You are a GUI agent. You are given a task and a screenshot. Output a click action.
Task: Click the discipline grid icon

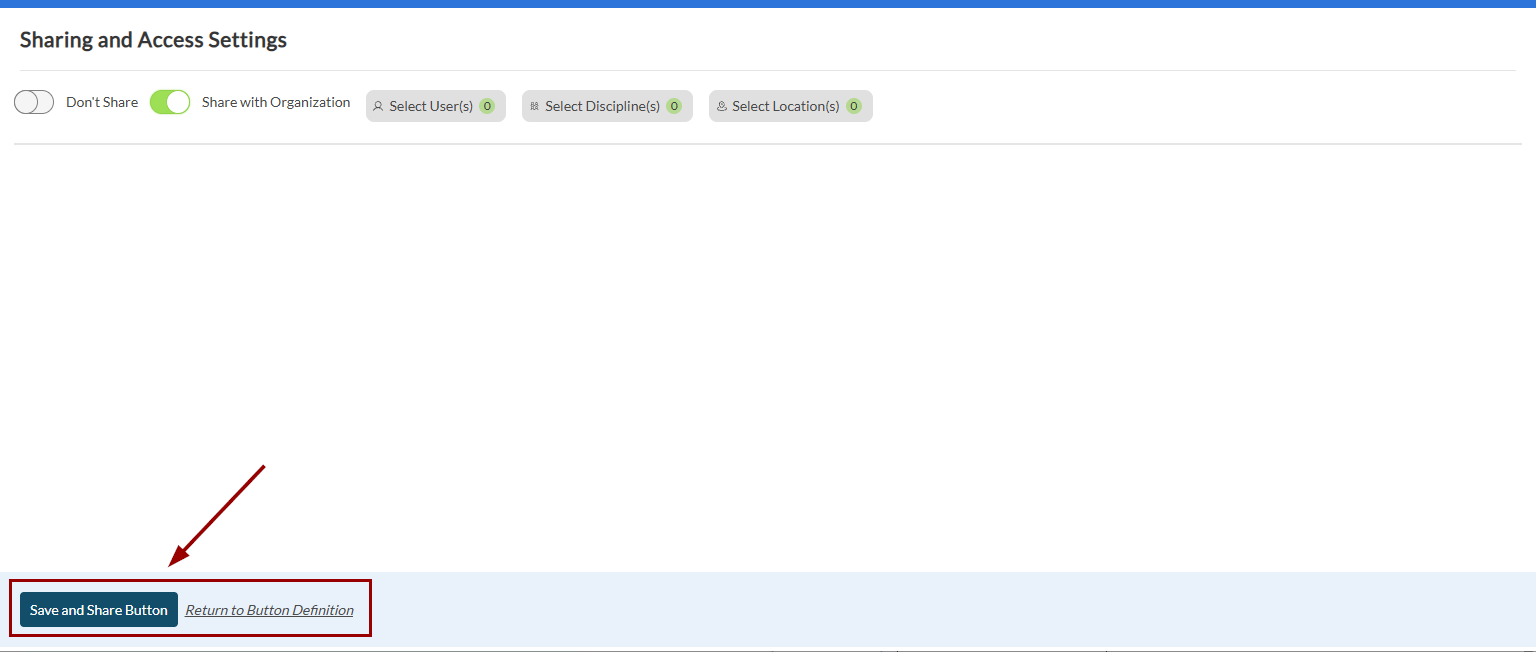[534, 106]
